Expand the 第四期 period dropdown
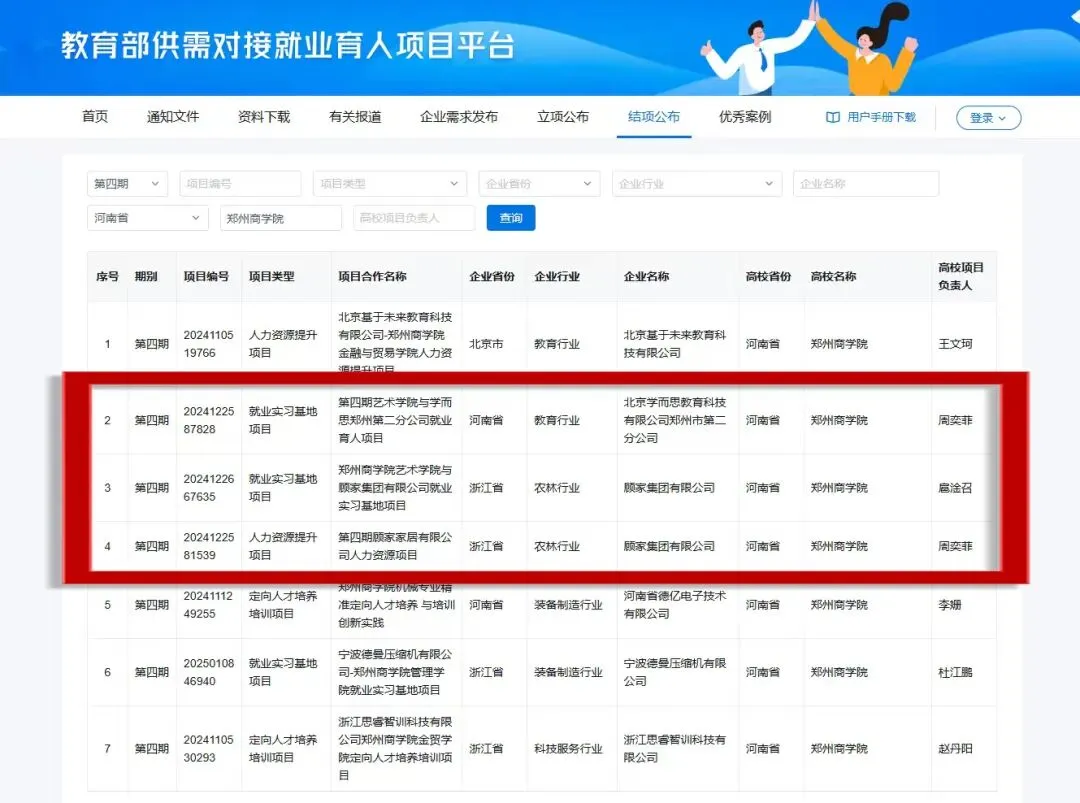Image resolution: width=1080 pixels, height=803 pixels. pyautogui.click(x=127, y=184)
